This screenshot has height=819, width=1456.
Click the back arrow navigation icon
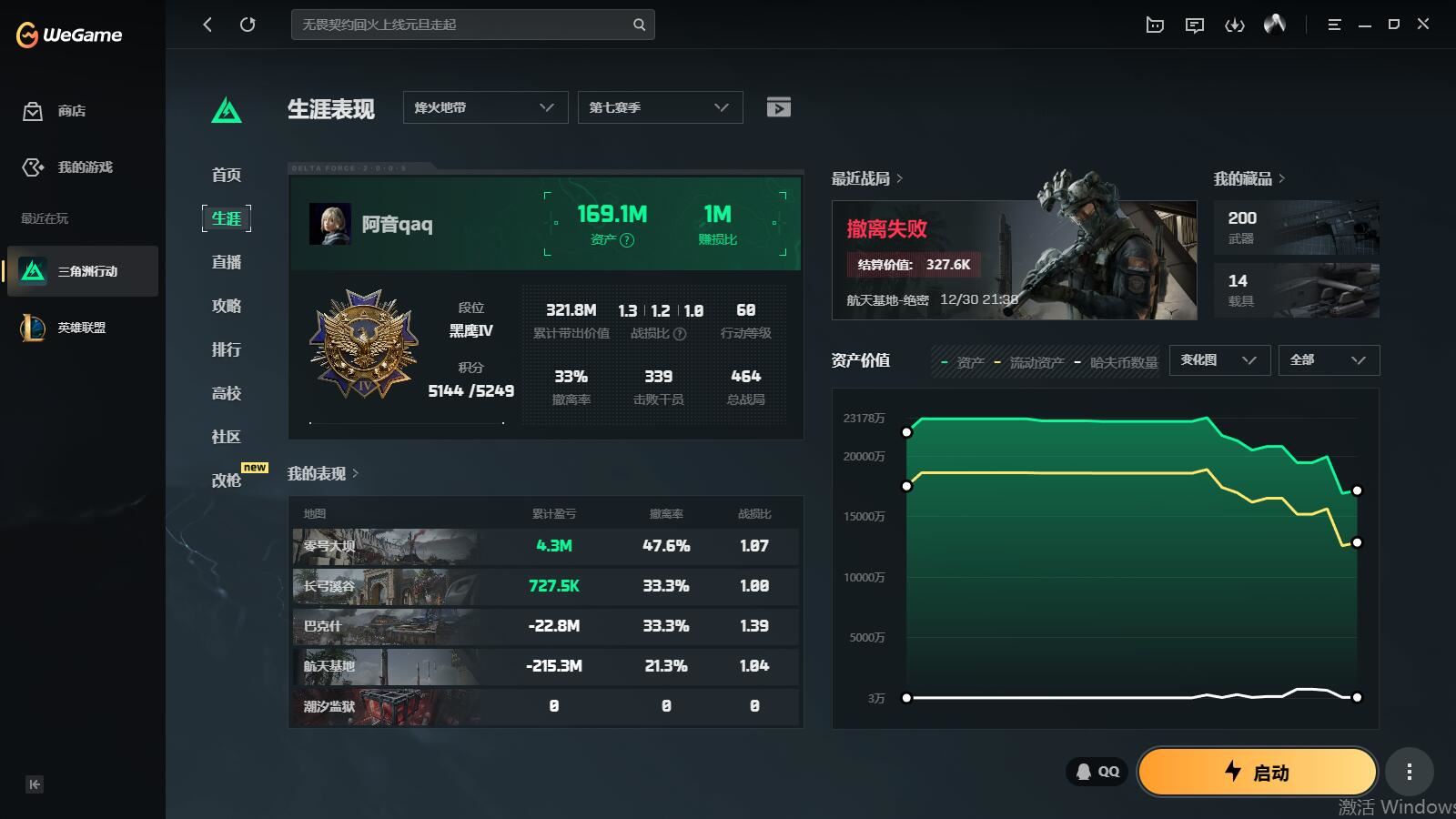207,25
